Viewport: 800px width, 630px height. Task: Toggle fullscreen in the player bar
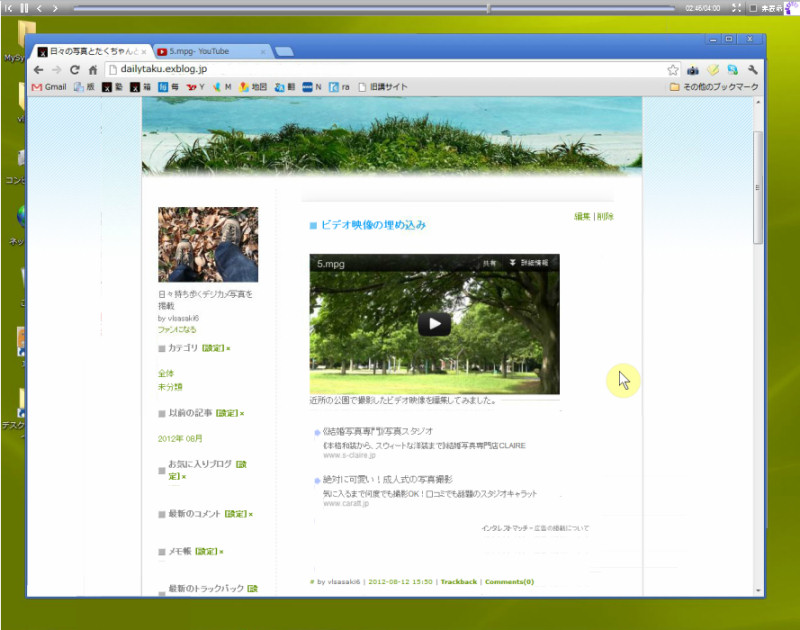coord(736,8)
